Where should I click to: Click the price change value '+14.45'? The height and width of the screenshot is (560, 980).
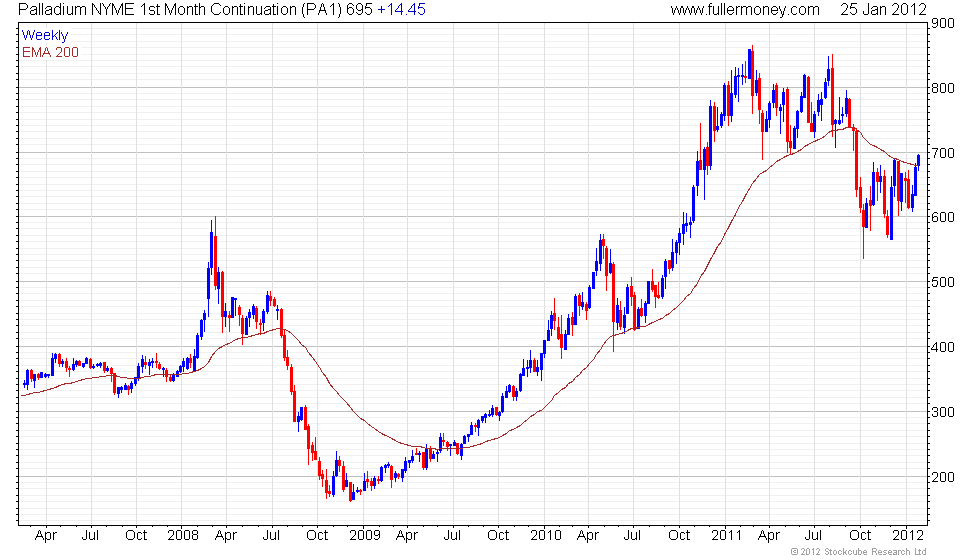(401, 10)
